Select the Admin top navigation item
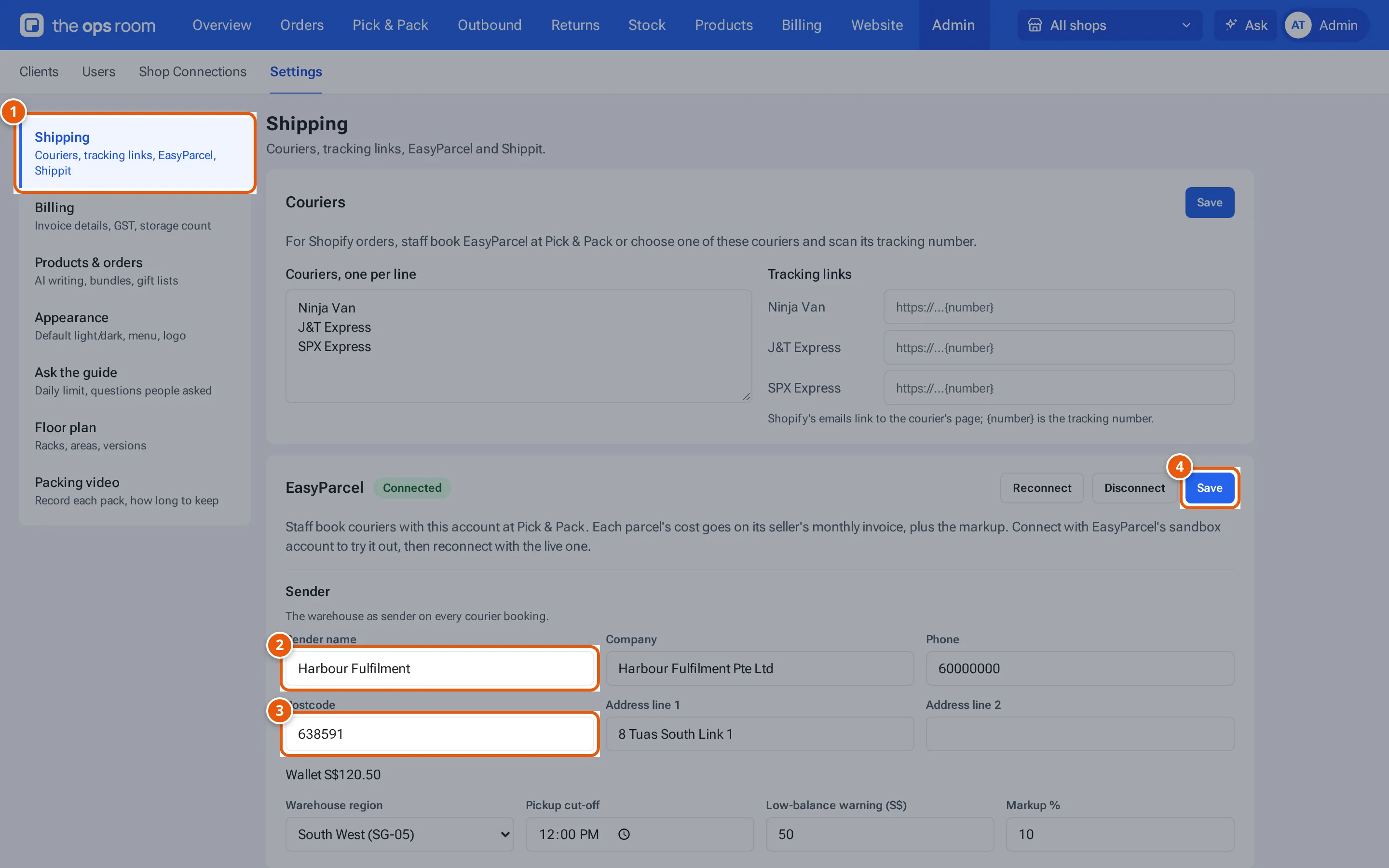This screenshot has width=1389, height=868. (x=953, y=25)
